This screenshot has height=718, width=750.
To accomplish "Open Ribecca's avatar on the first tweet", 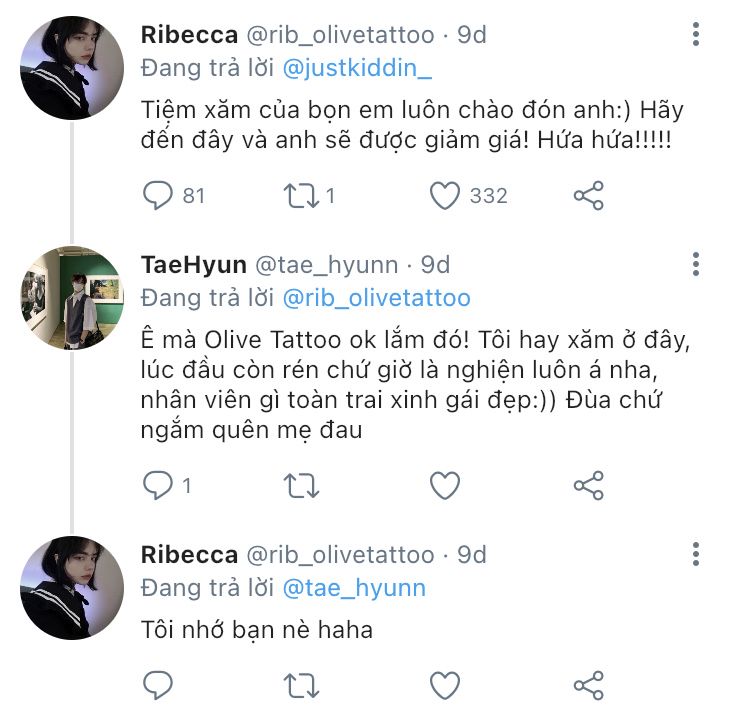I will (72, 68).
